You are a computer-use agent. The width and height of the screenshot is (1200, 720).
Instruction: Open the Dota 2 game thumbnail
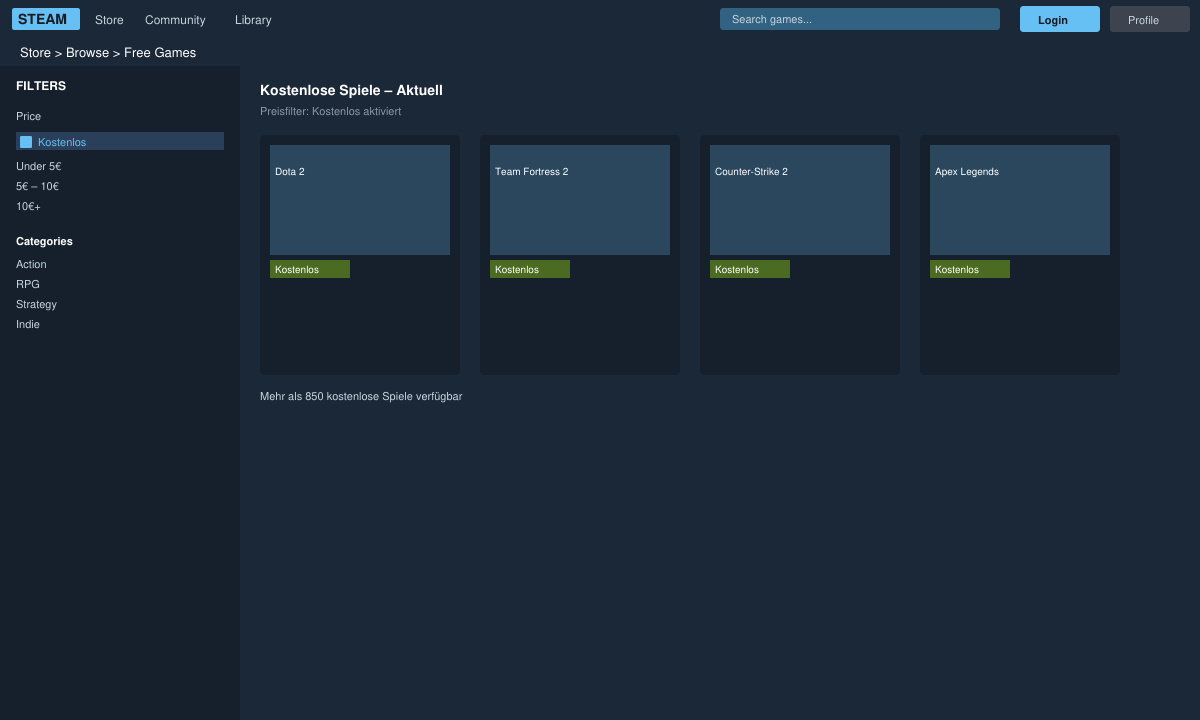[x=360, y=200]
